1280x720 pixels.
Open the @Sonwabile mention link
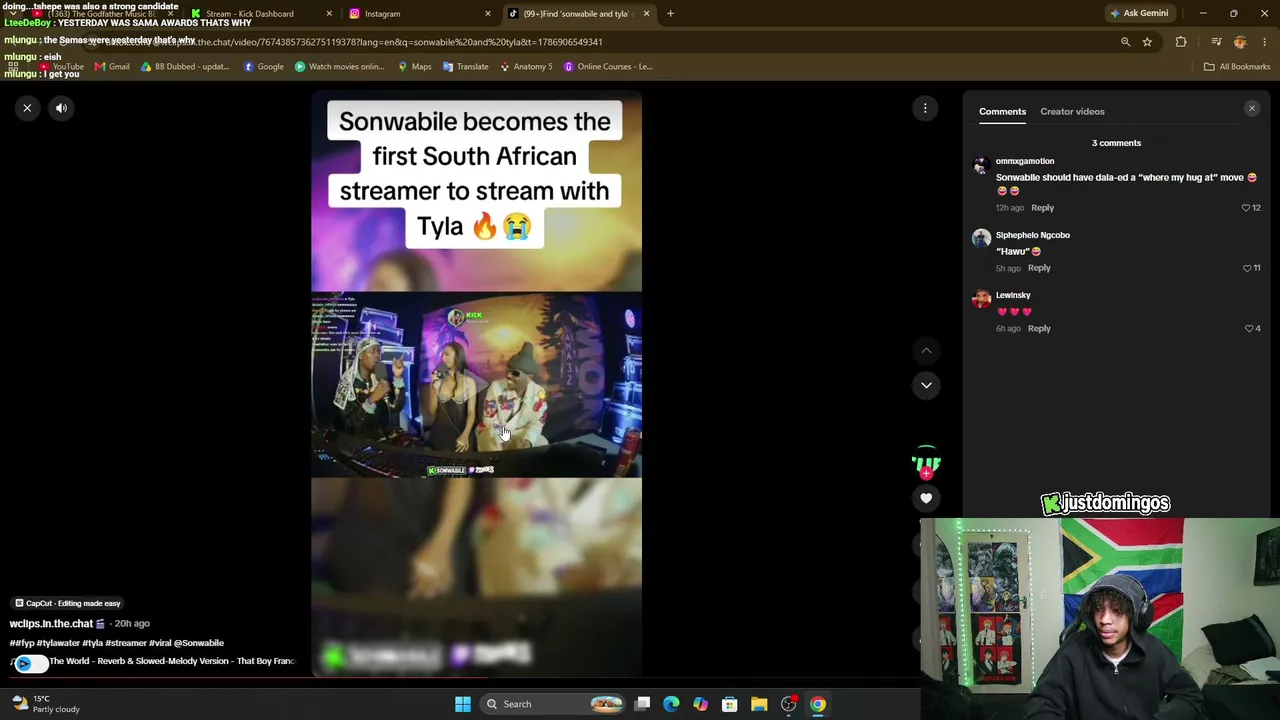click(x=199, y=643)
